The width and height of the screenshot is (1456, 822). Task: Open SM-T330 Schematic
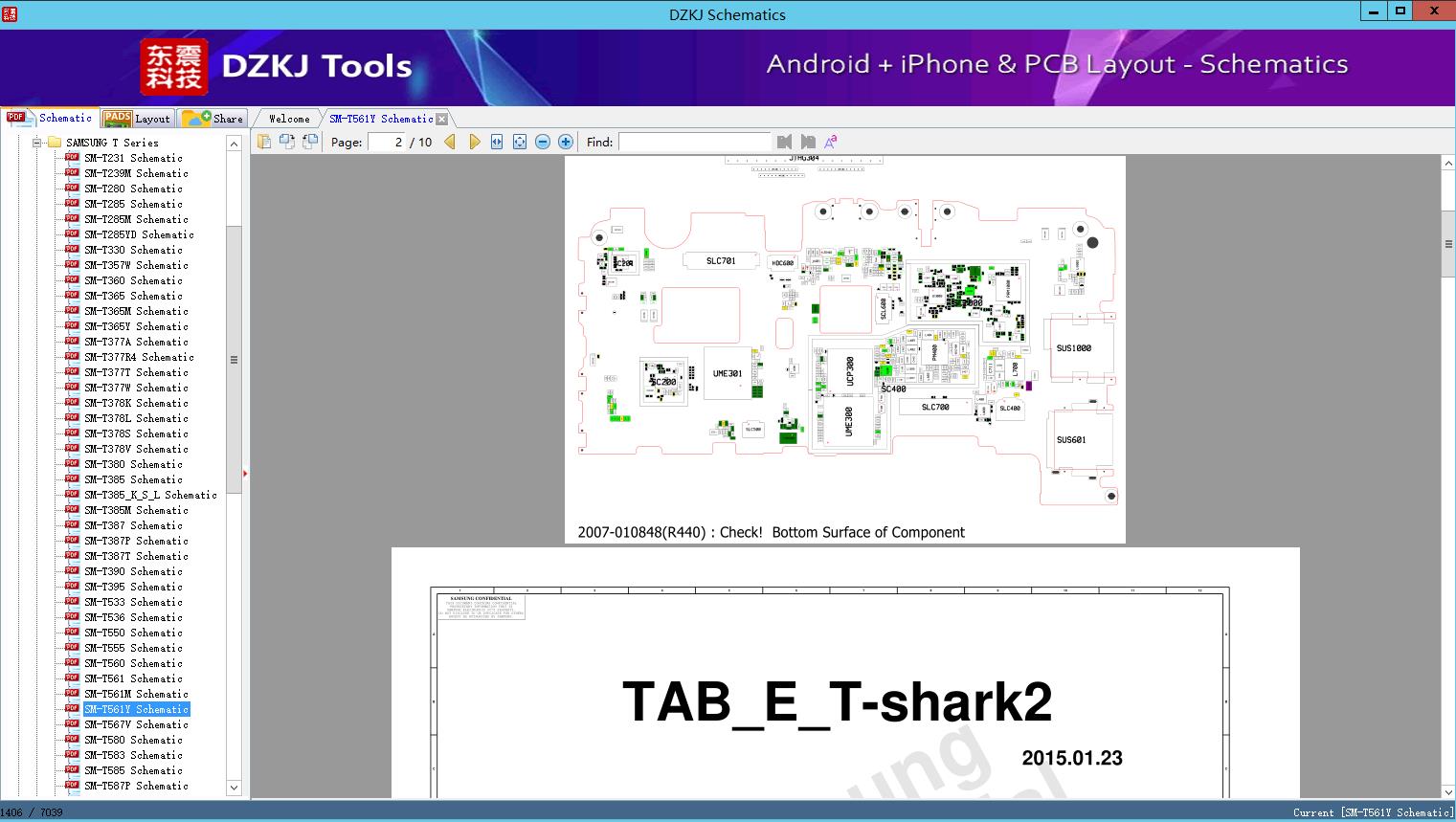(133, 250)
